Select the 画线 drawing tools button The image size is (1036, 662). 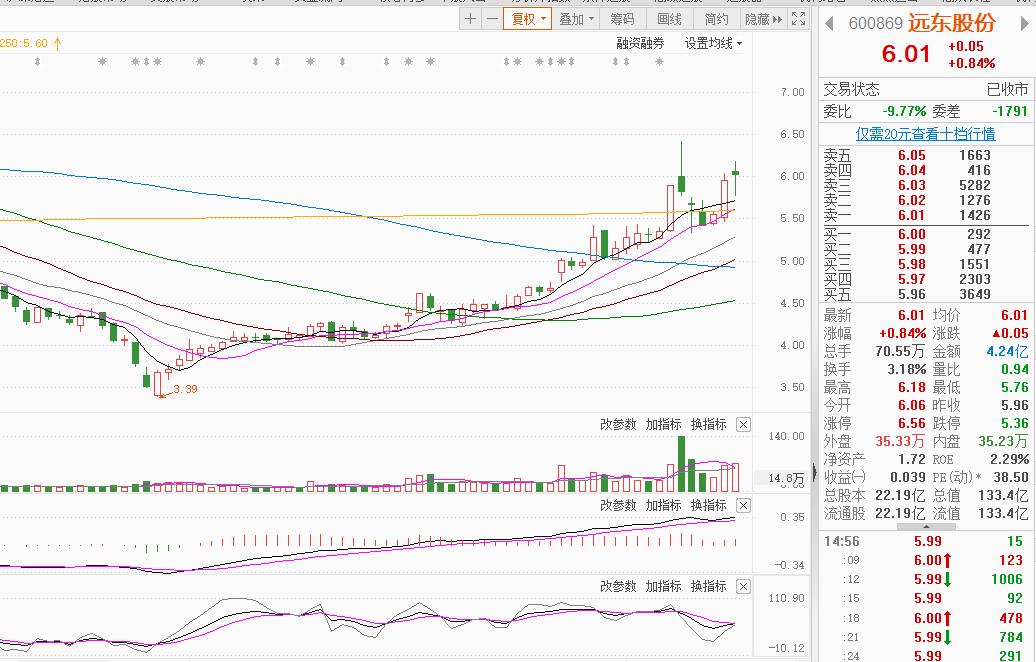tap(669, 19)
